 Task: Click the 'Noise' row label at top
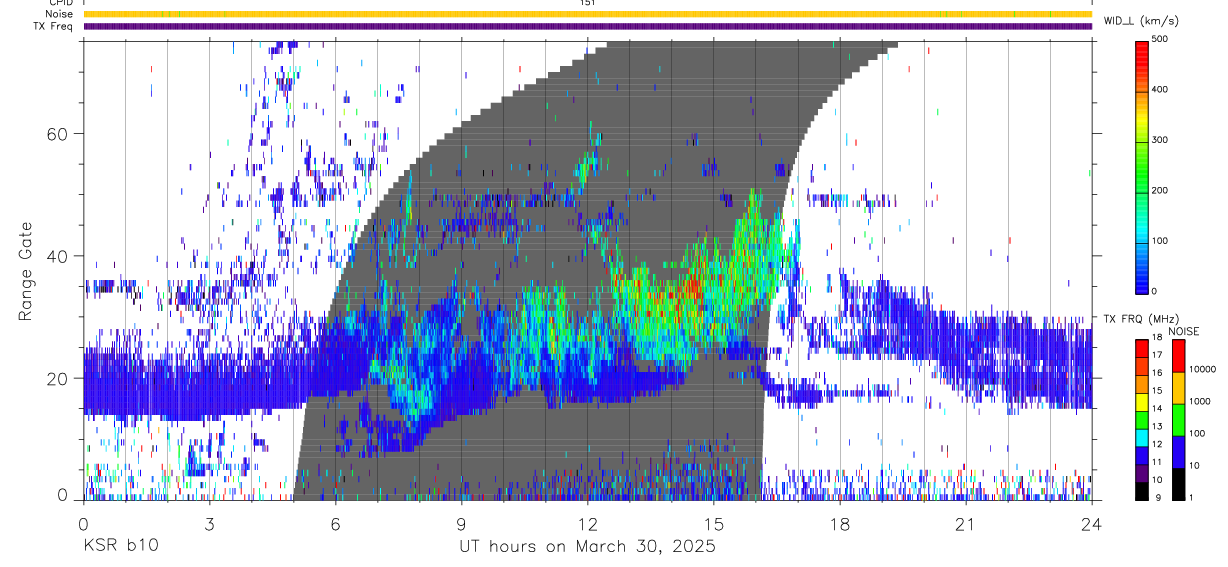tap(60, 14)
